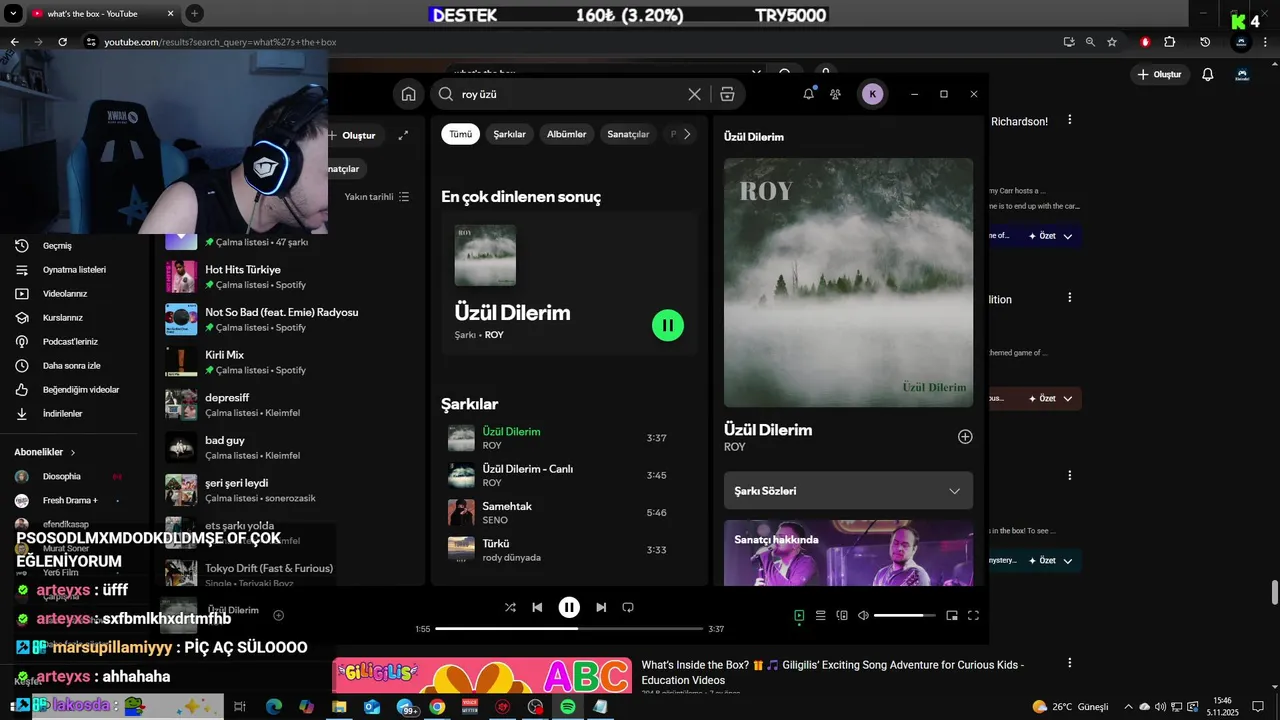Viewport: 1280px width, 720px height.
Task: Clear the Spotify search field with the X
Action: (694, 94)
